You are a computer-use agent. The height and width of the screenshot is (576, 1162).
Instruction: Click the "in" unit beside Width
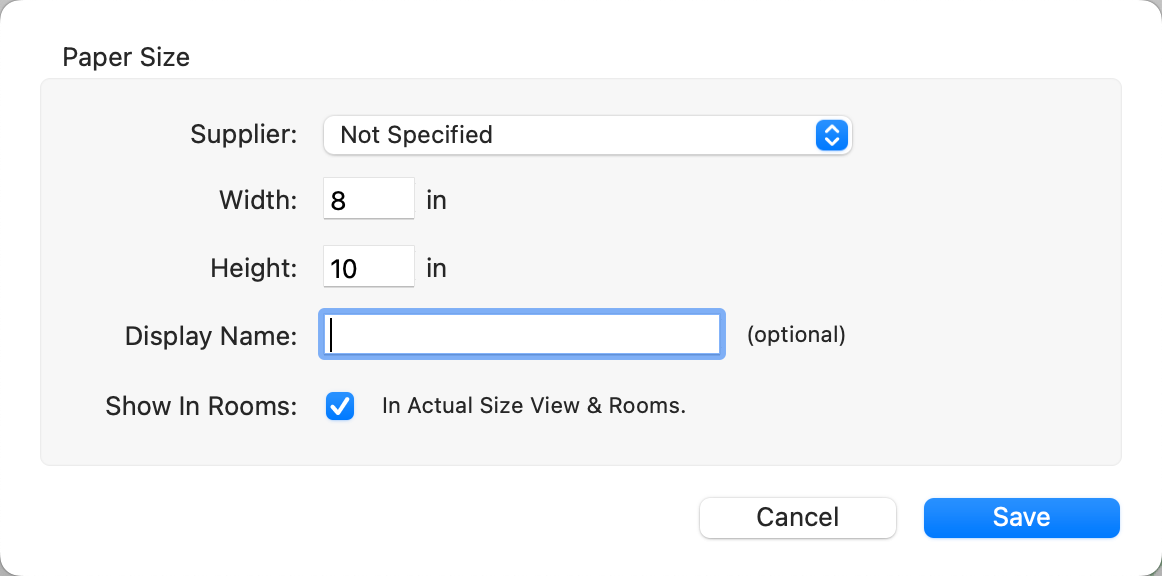pos(436,200)
